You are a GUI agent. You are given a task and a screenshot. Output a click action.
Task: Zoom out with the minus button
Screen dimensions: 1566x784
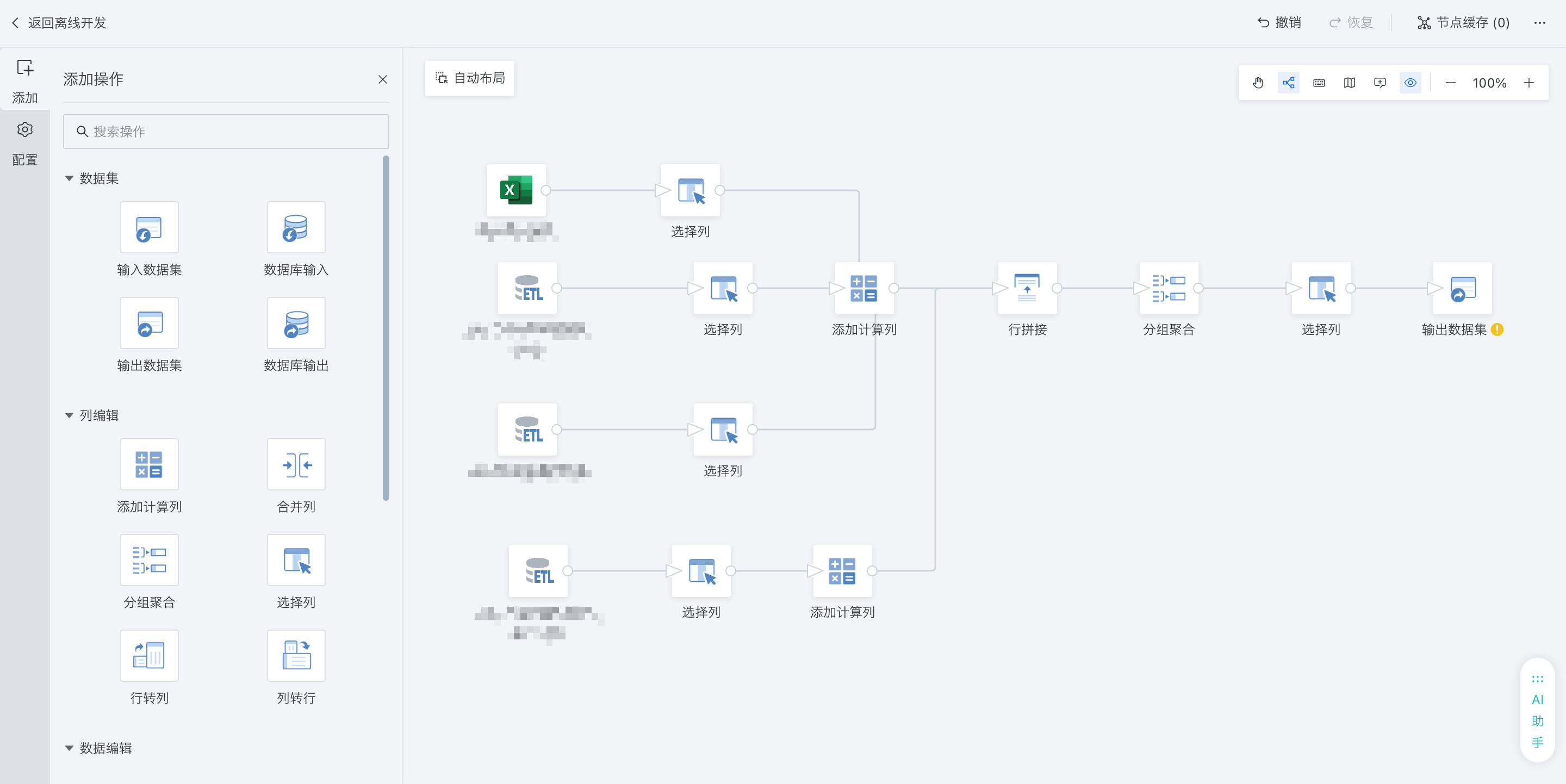pos(1450,83)
